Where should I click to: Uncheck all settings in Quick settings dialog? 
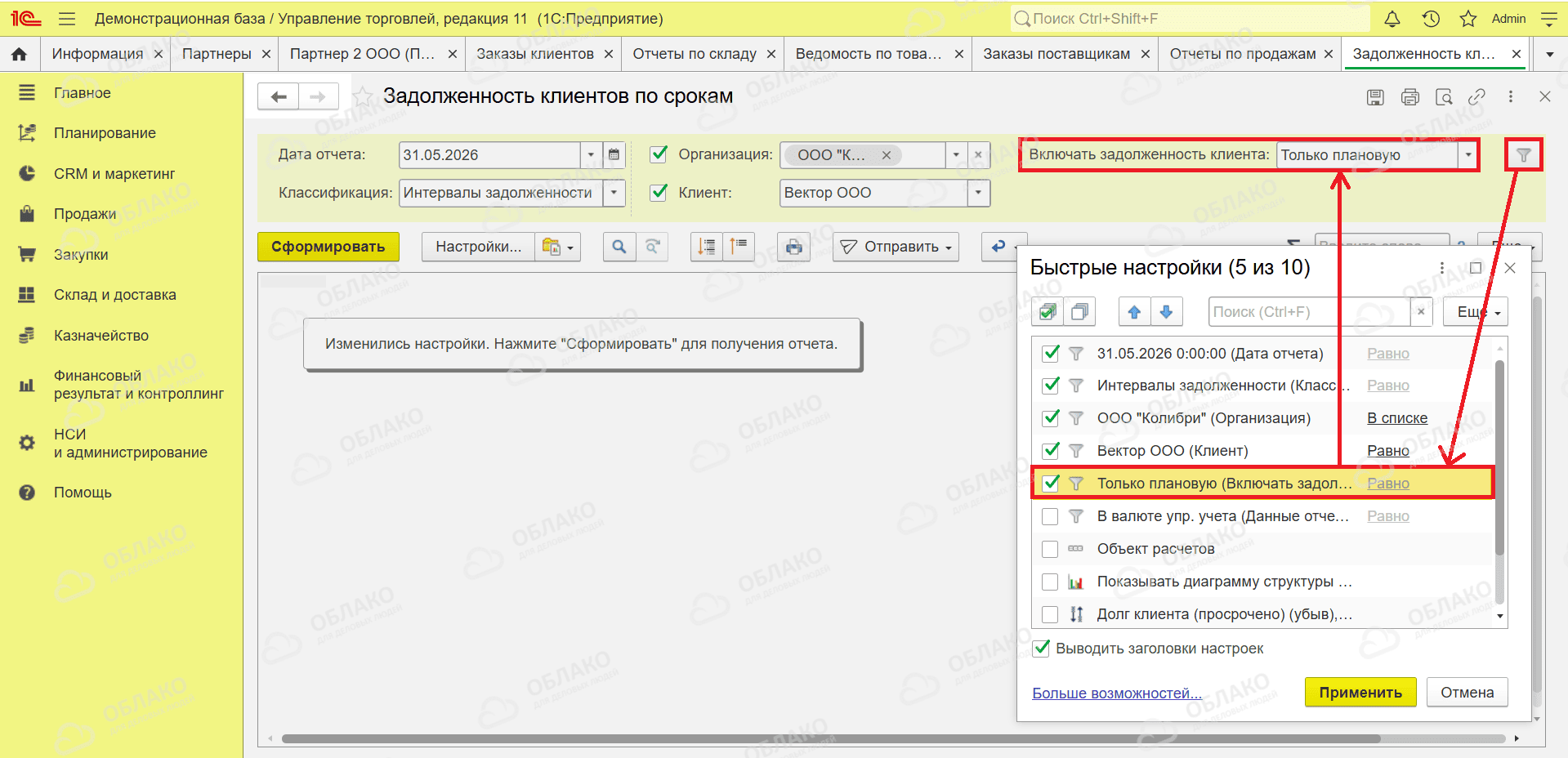1079,312
